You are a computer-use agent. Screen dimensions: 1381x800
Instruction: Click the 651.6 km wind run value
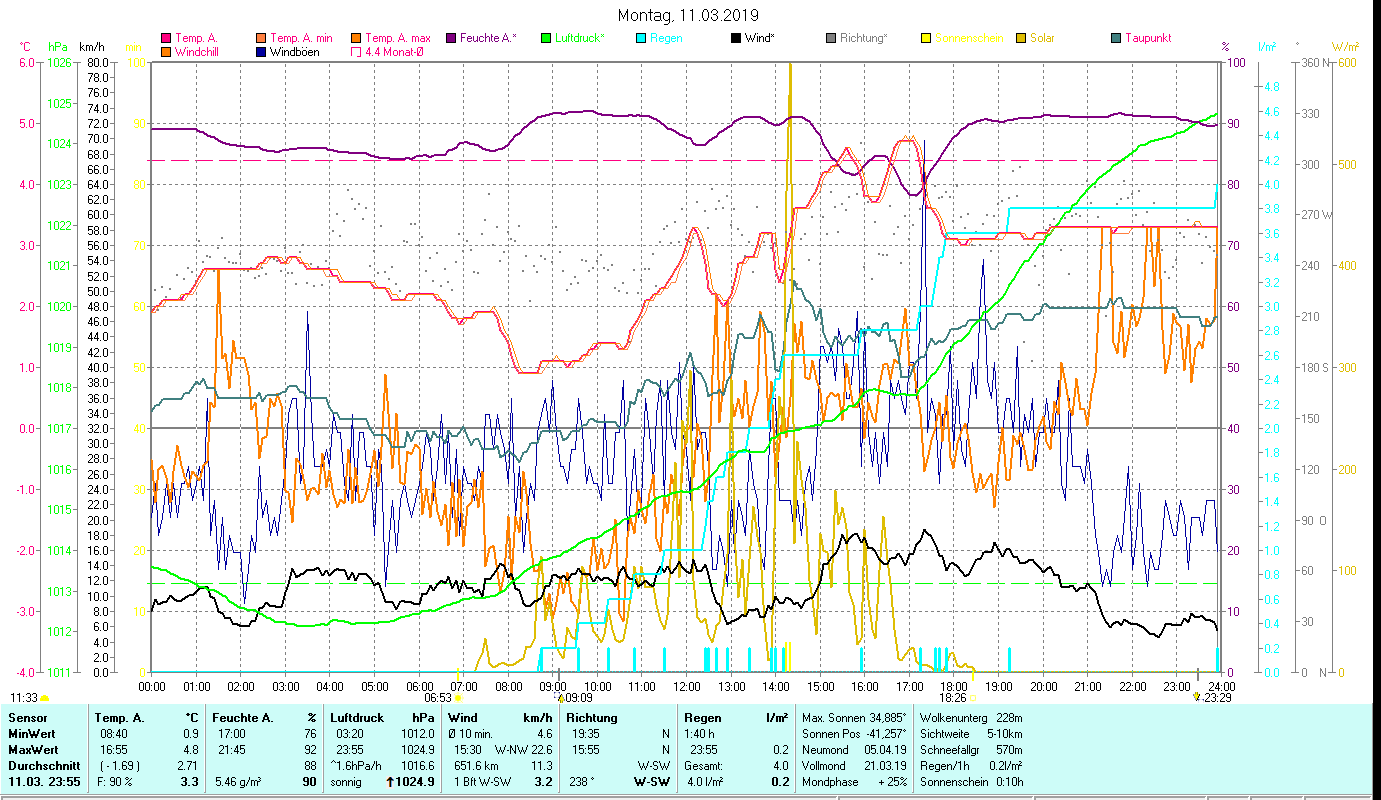point(475,765)
